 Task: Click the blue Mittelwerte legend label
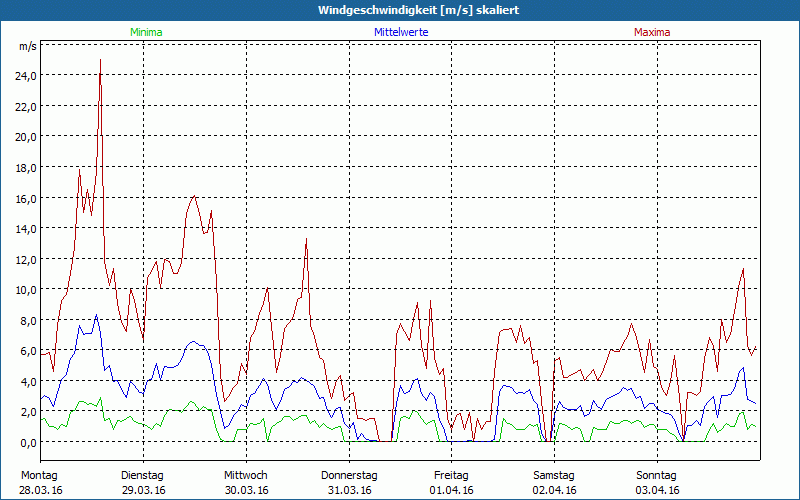coord(401,32)
